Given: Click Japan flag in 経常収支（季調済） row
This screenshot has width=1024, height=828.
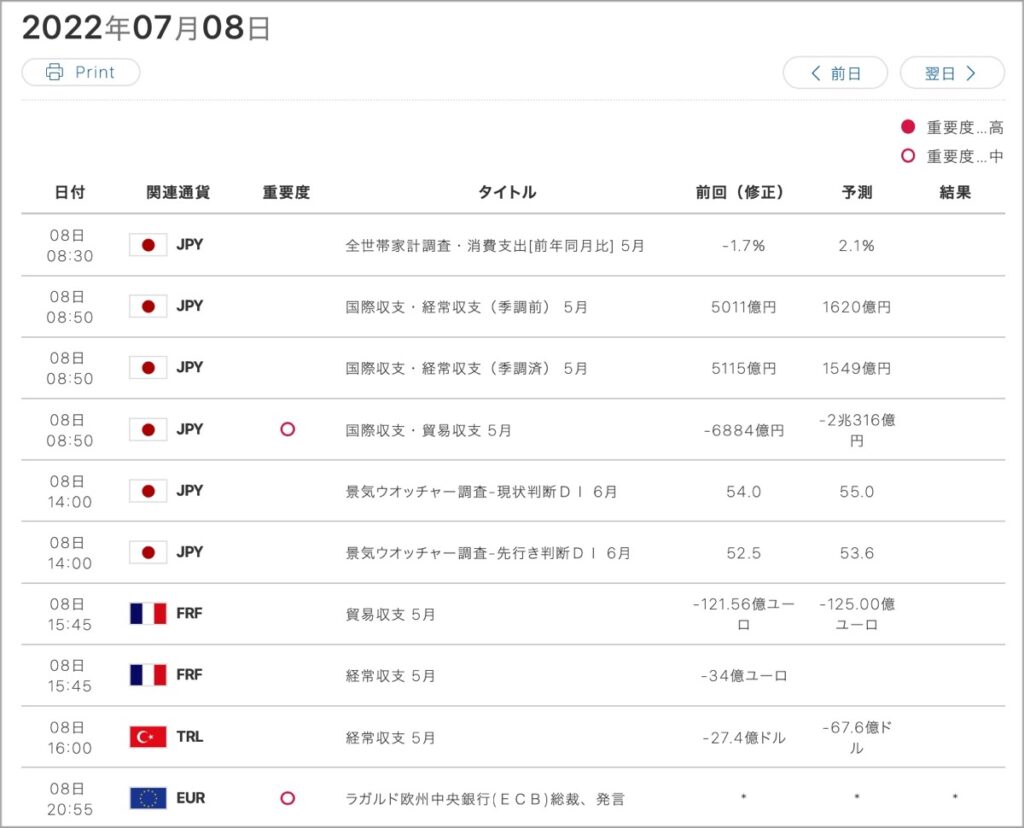Looking at the screenshot, I should (148, 368).
